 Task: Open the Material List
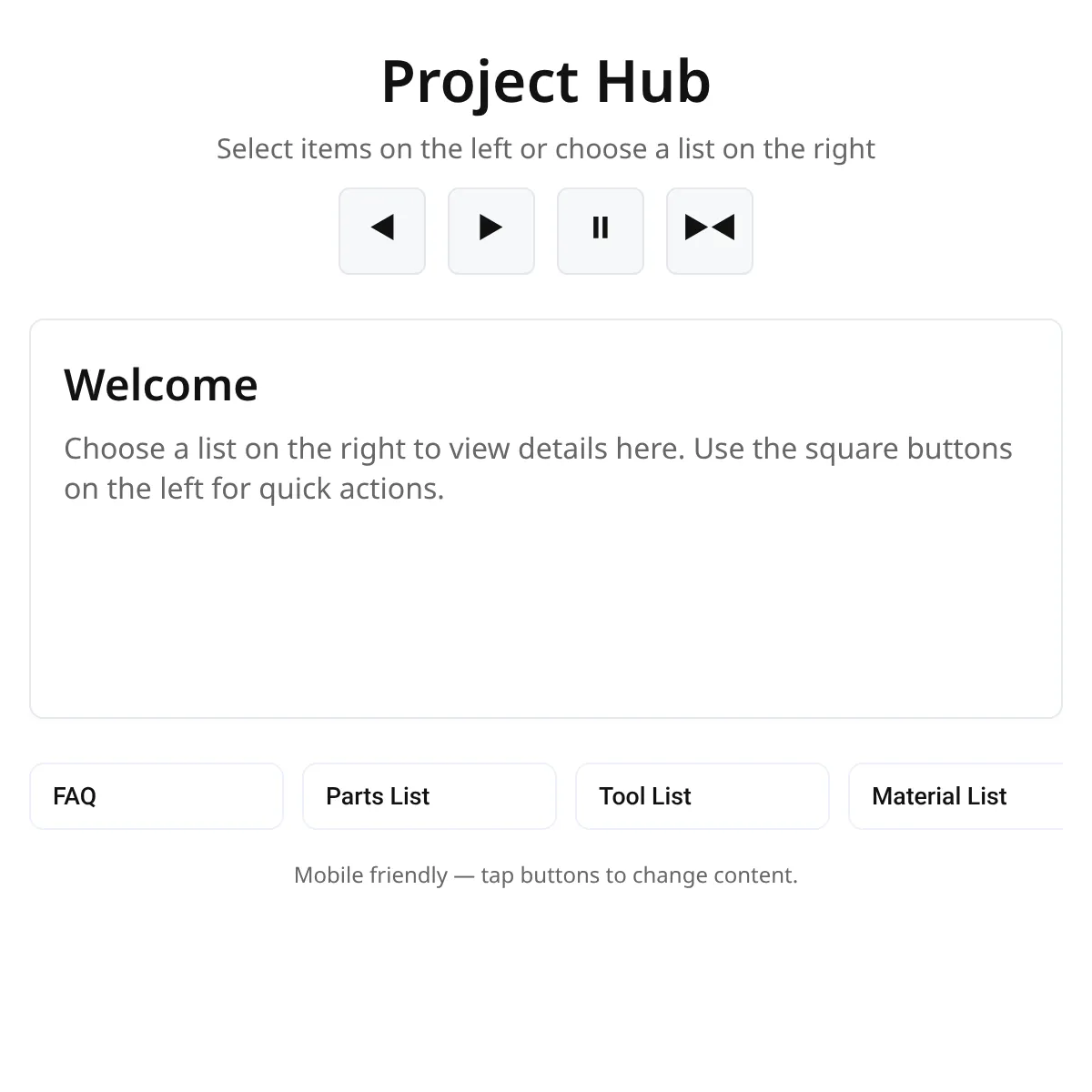click(x=955, y=796)
